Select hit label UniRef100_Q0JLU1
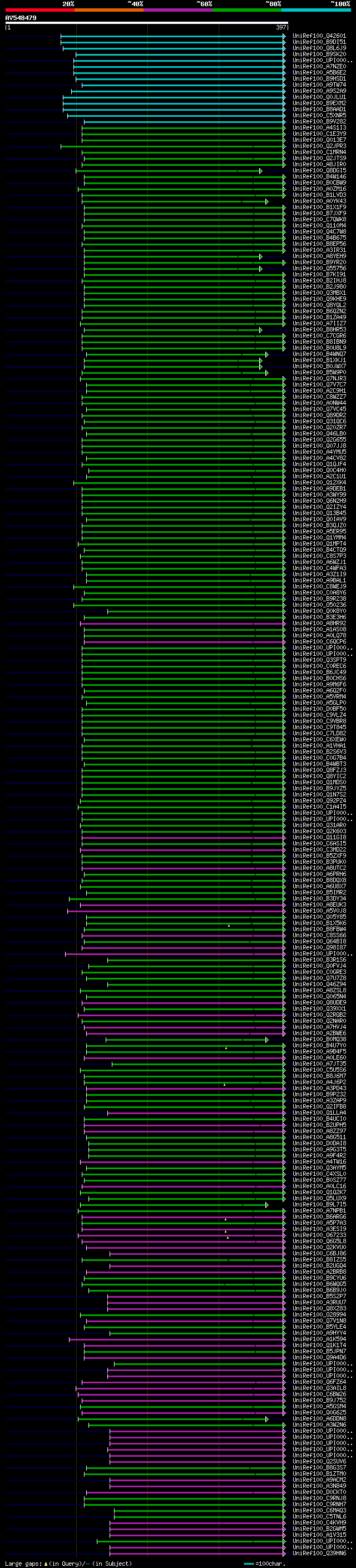 [x=319, y=97]
